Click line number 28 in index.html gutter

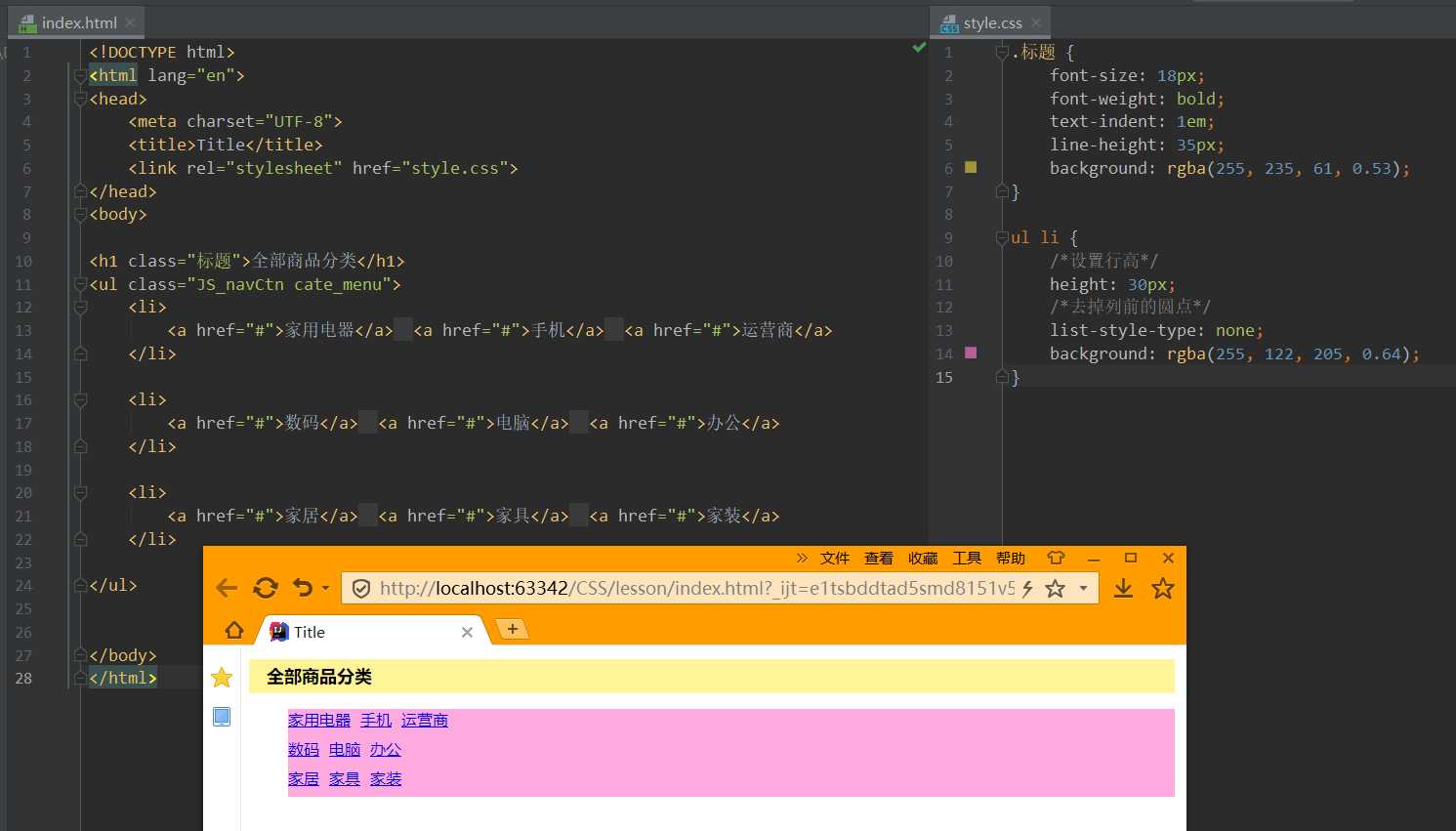pos(23,678)
